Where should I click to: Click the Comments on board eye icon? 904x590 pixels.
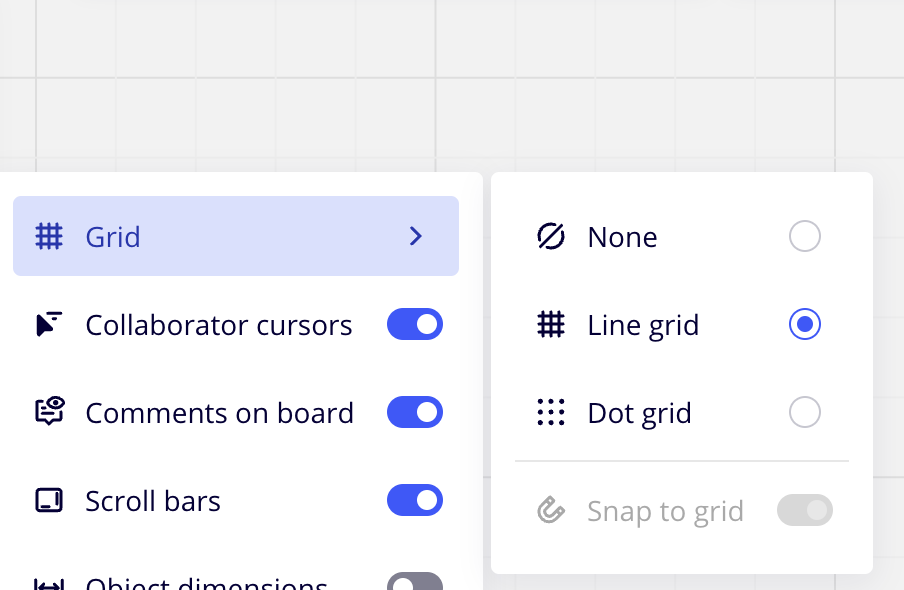(x=49, y=412)
